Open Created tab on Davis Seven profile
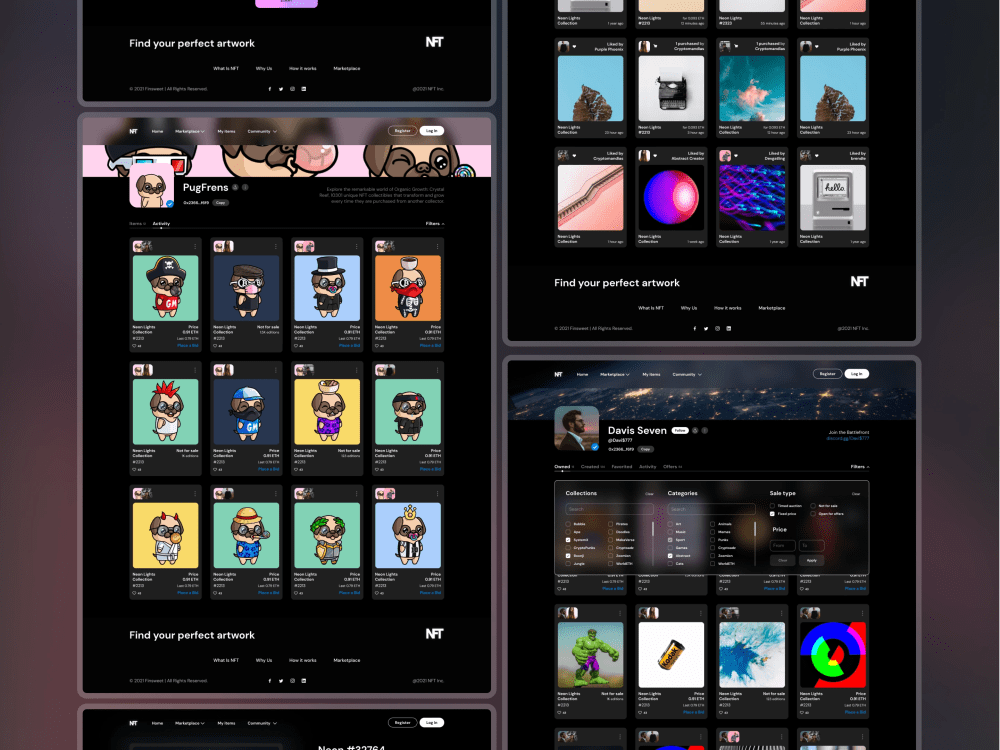This screenshot has height=750, width=1000. tap(592, 467)
